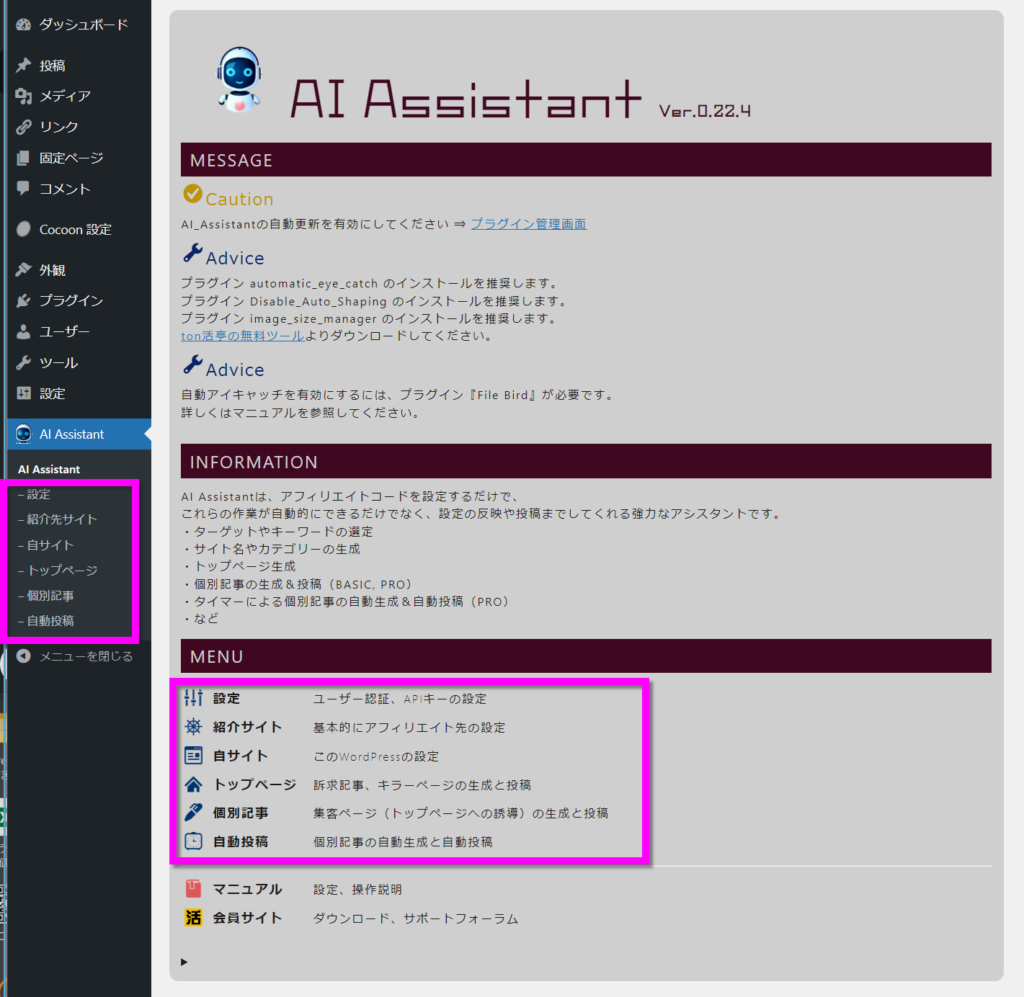Image resolution: width=1024 pixels, height=997 pixels.
Task: Select Cocoon 設定 in the sidebar
Action: (75, 229)
